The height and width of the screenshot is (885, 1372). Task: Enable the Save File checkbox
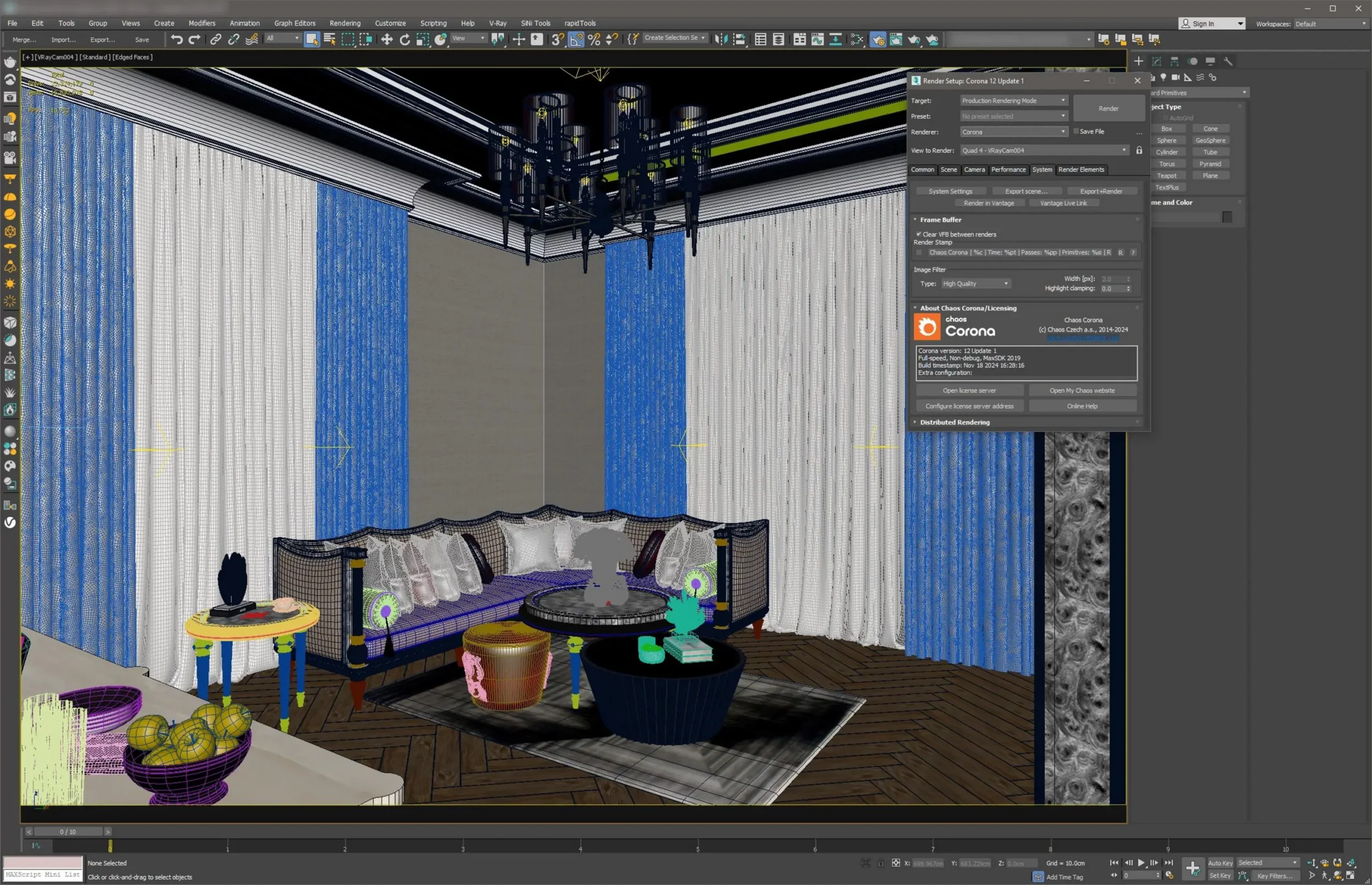[1076, 131]
